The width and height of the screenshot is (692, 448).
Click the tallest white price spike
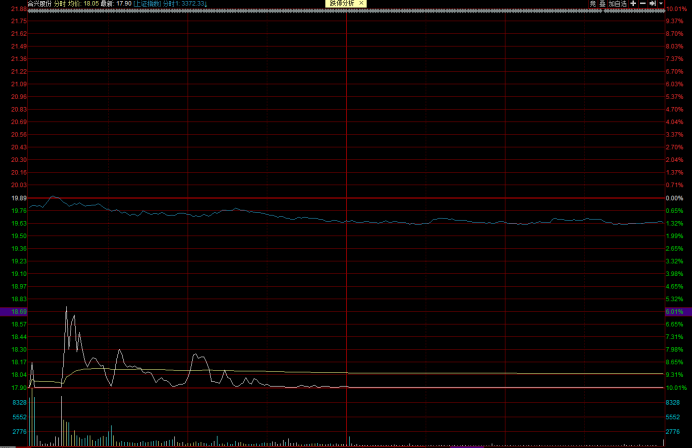tap(66, 309)
